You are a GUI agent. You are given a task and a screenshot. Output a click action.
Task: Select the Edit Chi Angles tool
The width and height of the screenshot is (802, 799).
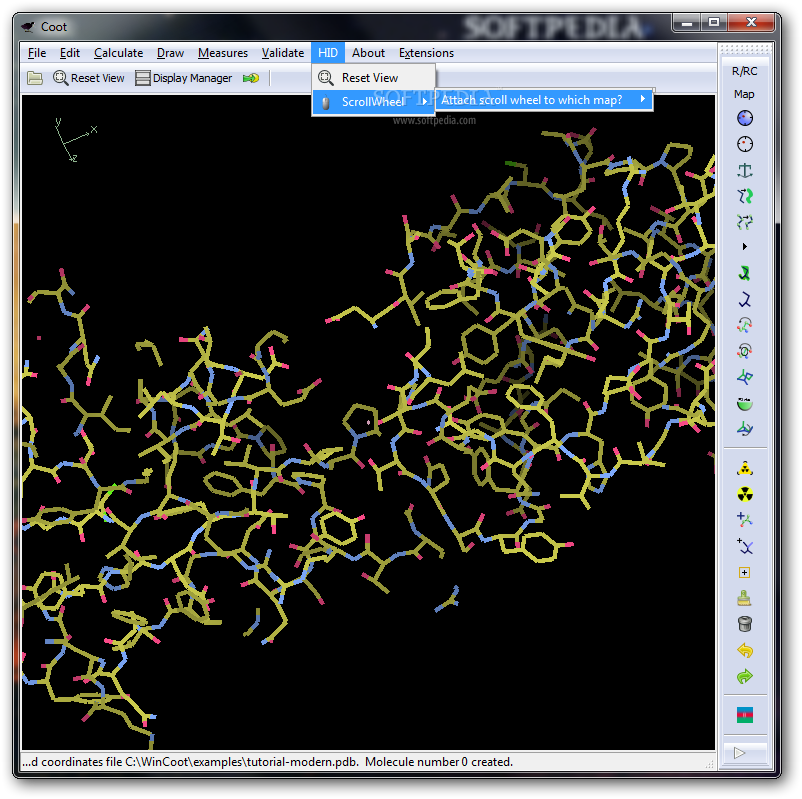pyautogui.click(x=745, y=325)
